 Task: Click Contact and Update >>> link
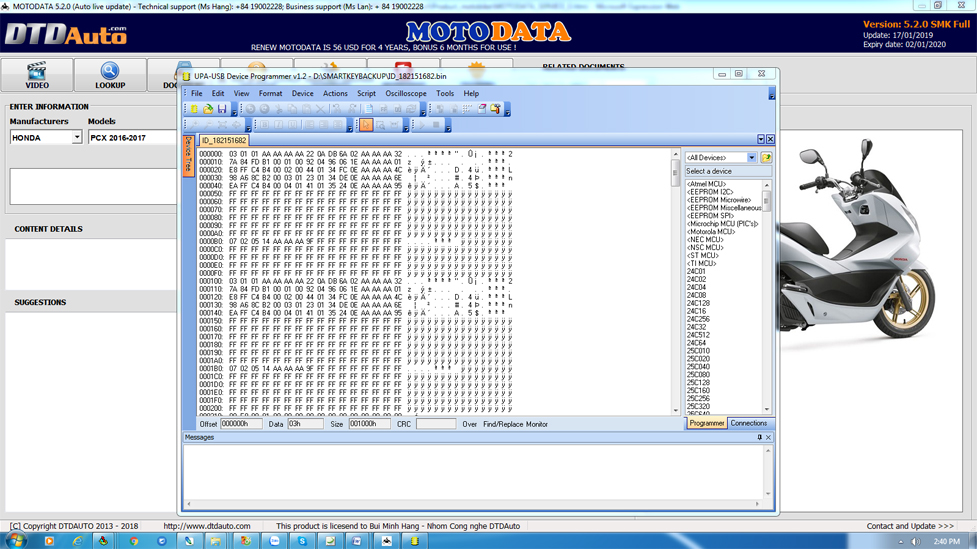[910, 526]
